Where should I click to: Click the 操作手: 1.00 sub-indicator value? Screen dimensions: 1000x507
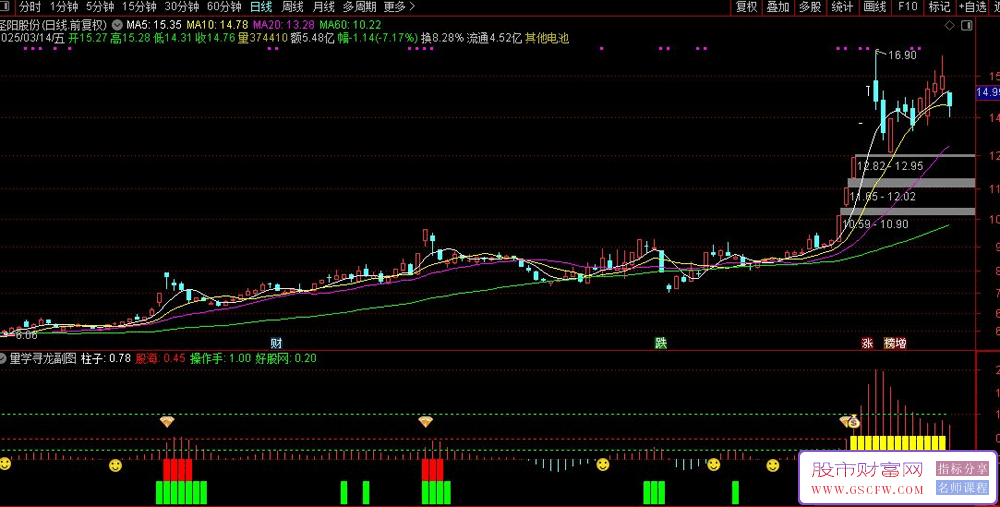point(221,358)
